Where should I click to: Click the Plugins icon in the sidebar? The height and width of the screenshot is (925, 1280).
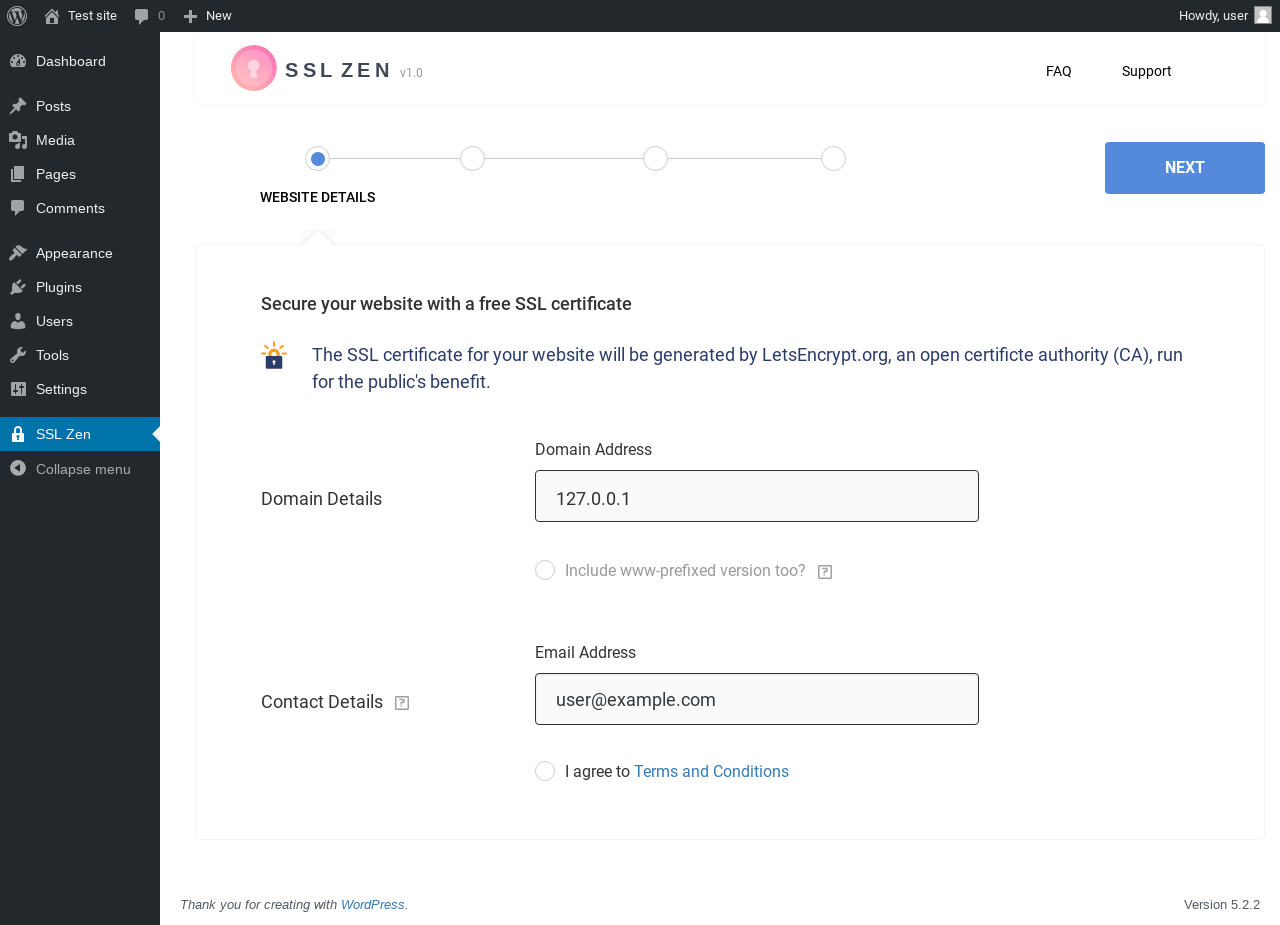(17, 287)
